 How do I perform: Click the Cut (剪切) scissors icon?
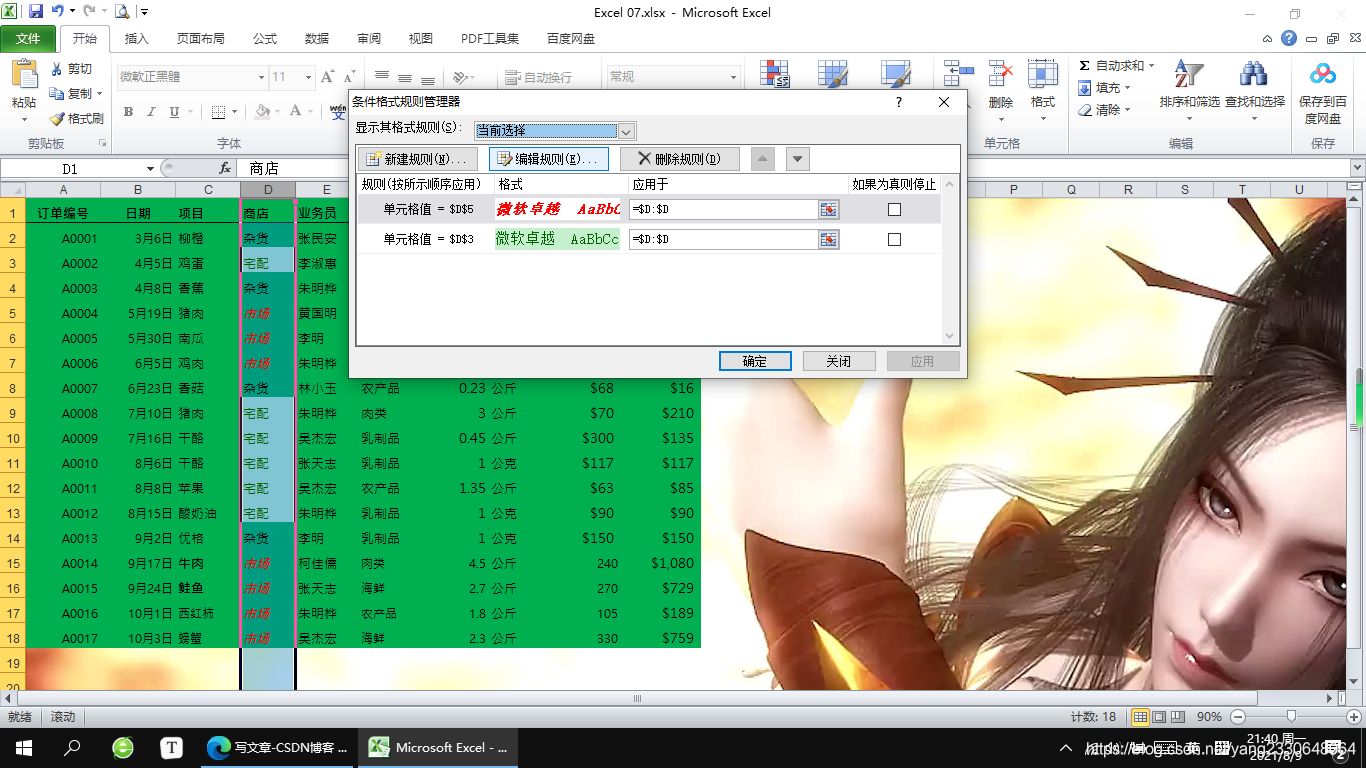click(x=57, y=69)
